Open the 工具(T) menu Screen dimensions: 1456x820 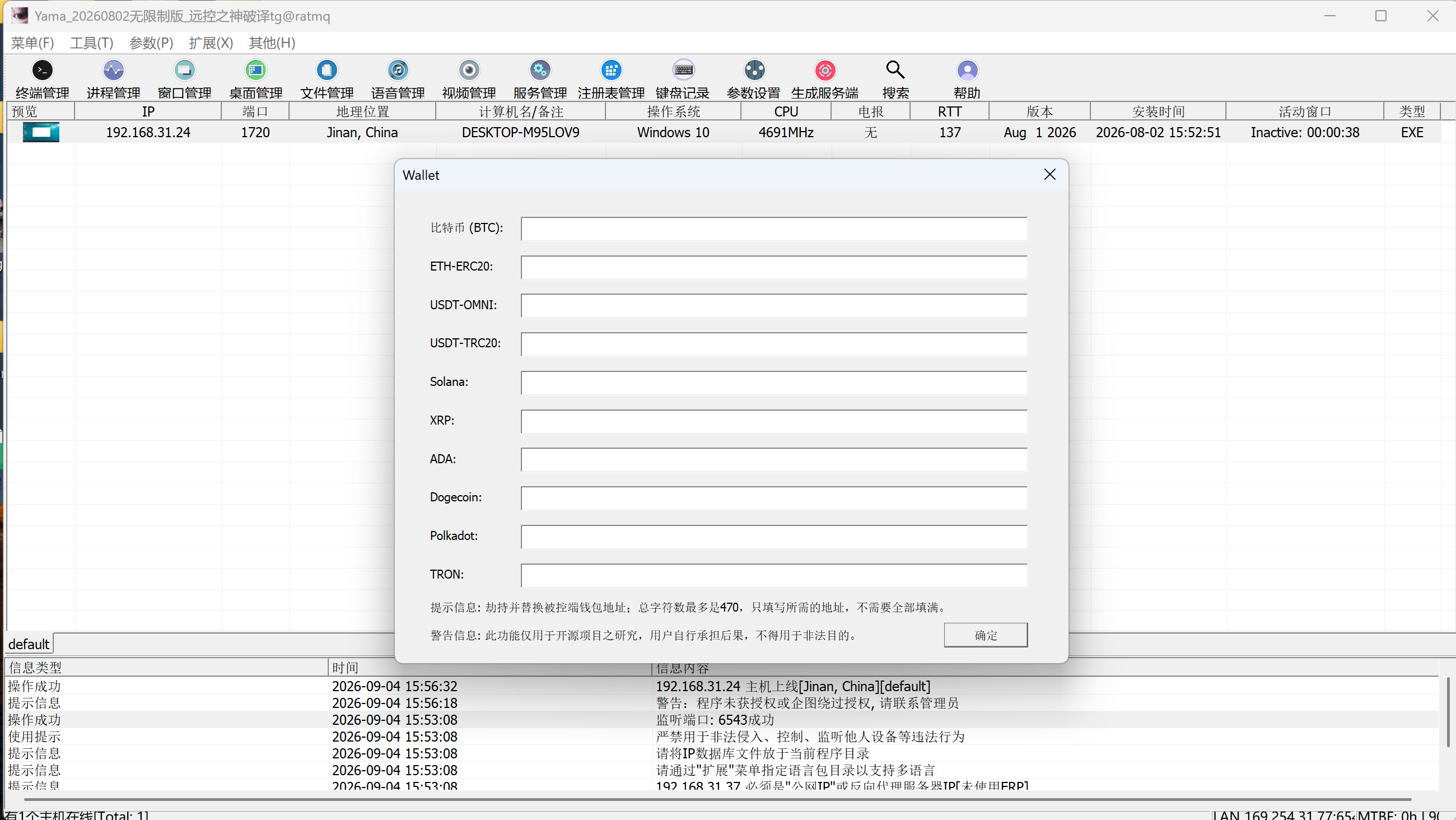pyautogui.click(x=92, y=43)
